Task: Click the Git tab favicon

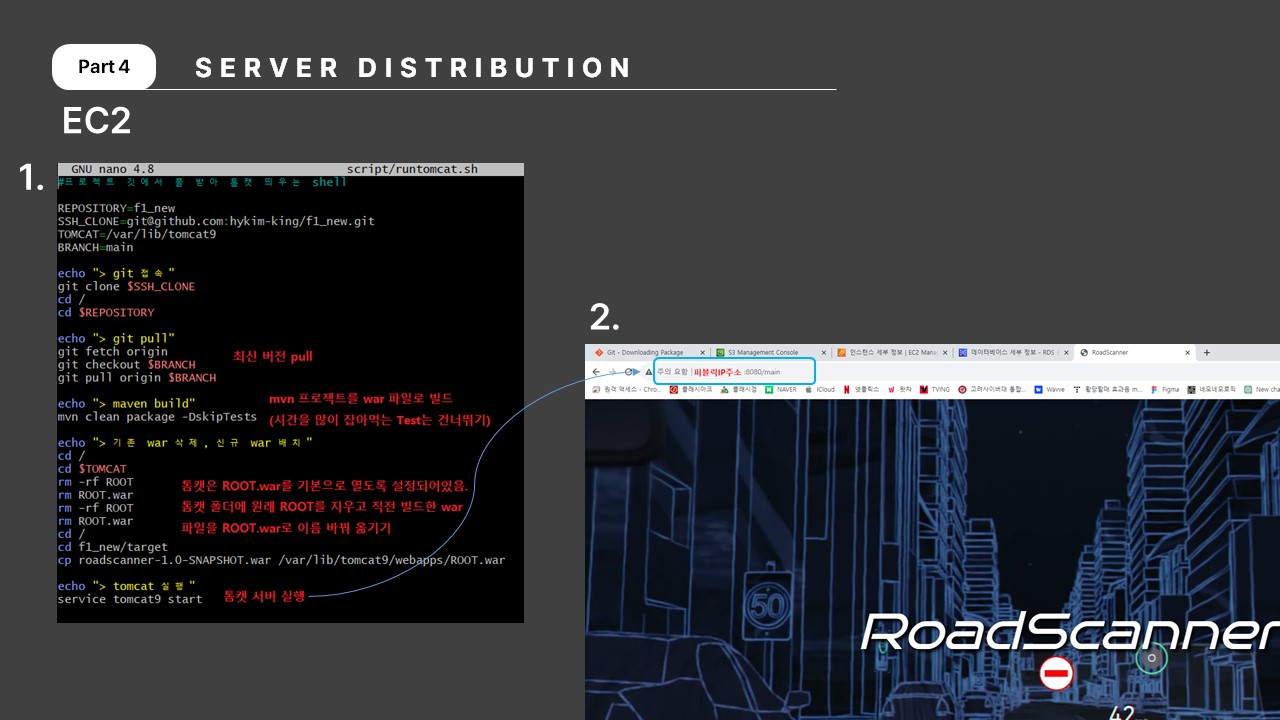Action: (x=599, y=352)
